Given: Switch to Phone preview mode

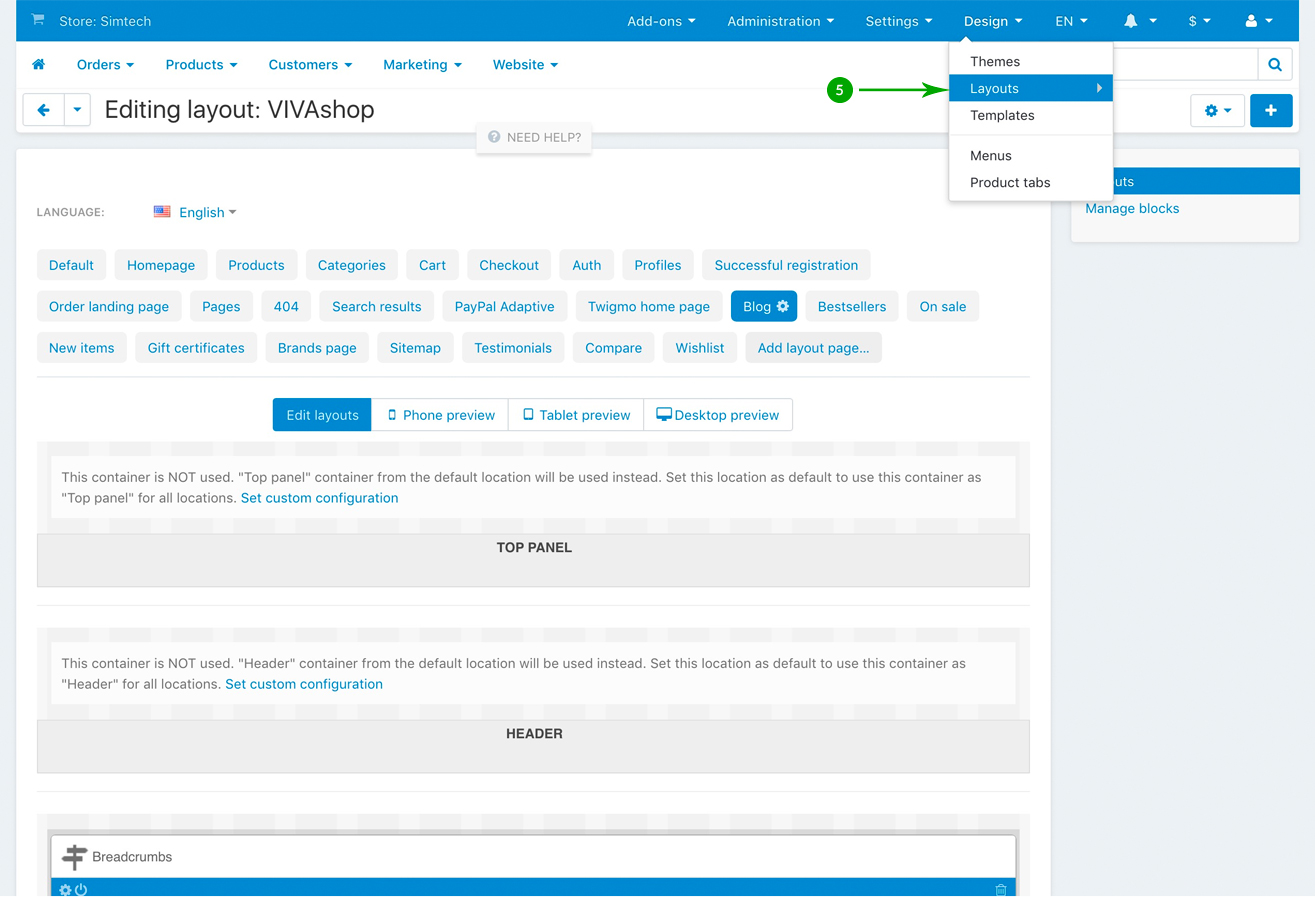Looking at the screenshot, I should (440, 415).
